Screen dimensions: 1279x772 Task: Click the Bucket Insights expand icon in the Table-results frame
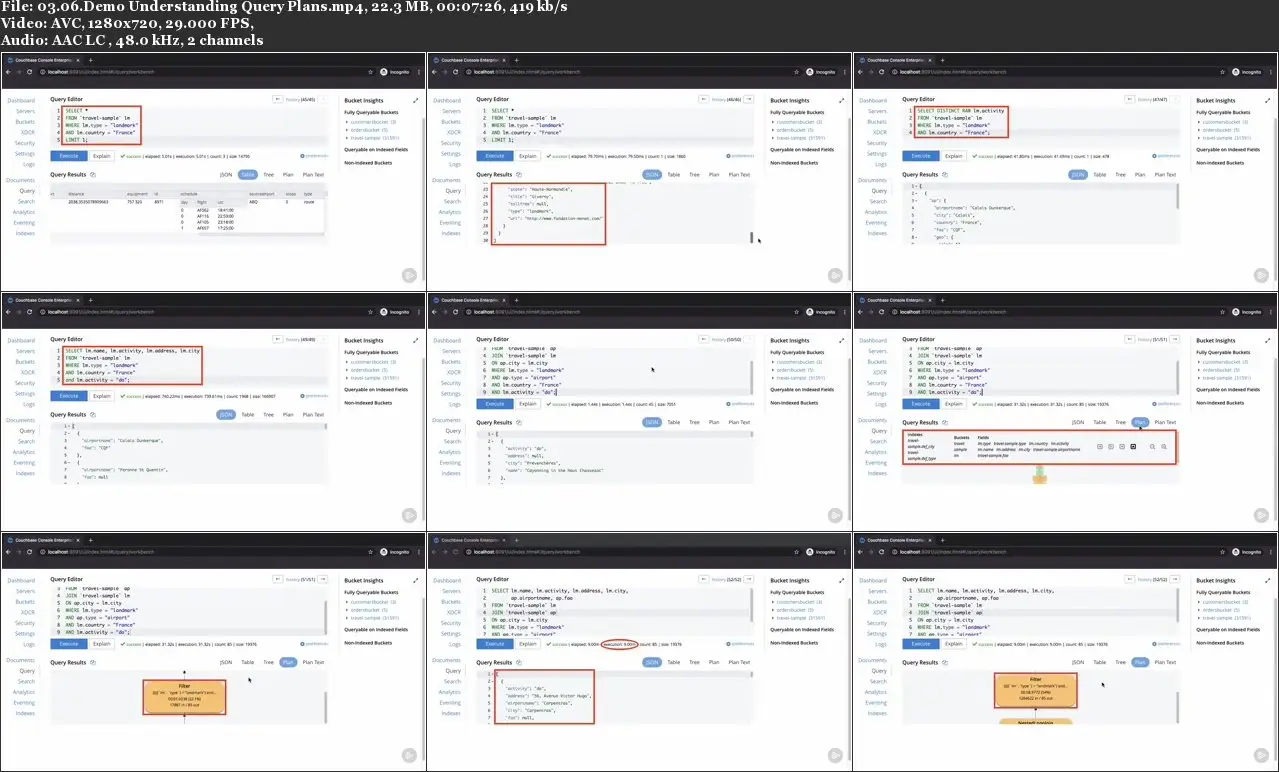[415, 100]
